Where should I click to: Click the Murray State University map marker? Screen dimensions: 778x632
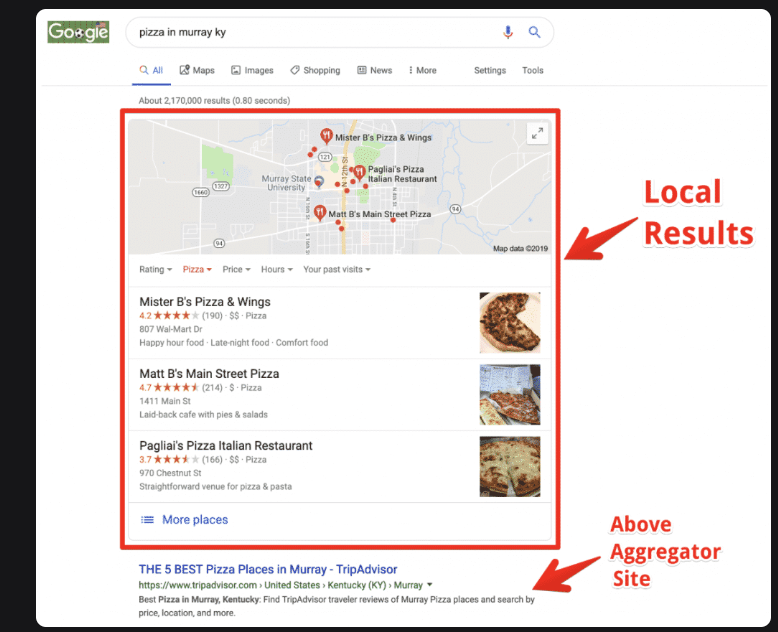(320, 182)
